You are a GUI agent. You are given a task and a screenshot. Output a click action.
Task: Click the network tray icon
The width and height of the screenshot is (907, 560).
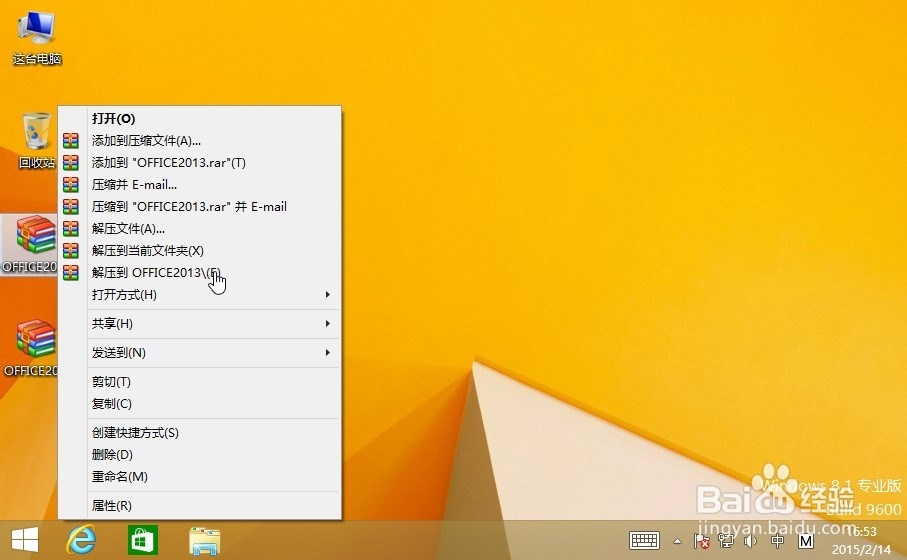pos(725,541)
